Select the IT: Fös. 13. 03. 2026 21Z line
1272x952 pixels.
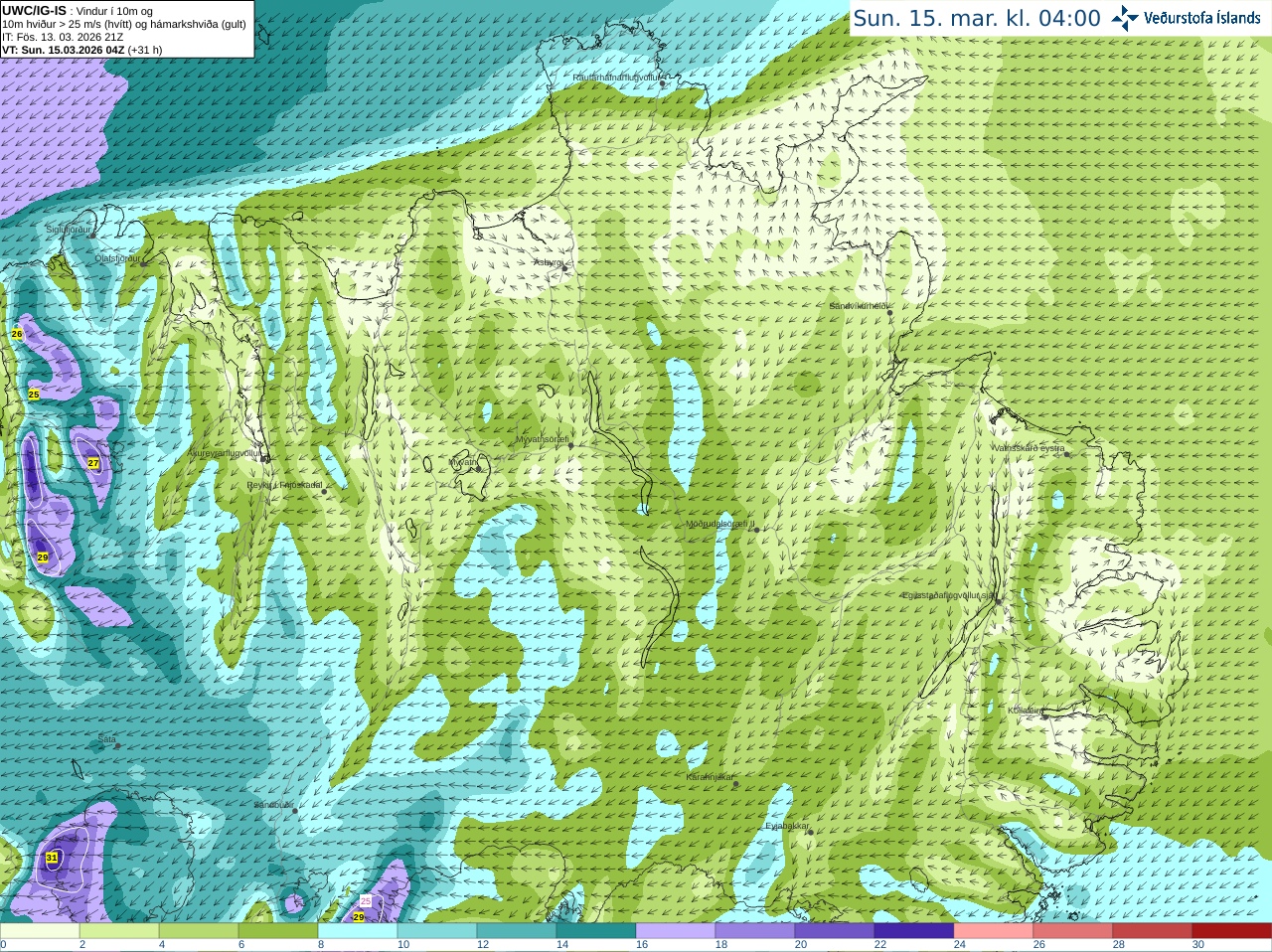pos(63,37)
